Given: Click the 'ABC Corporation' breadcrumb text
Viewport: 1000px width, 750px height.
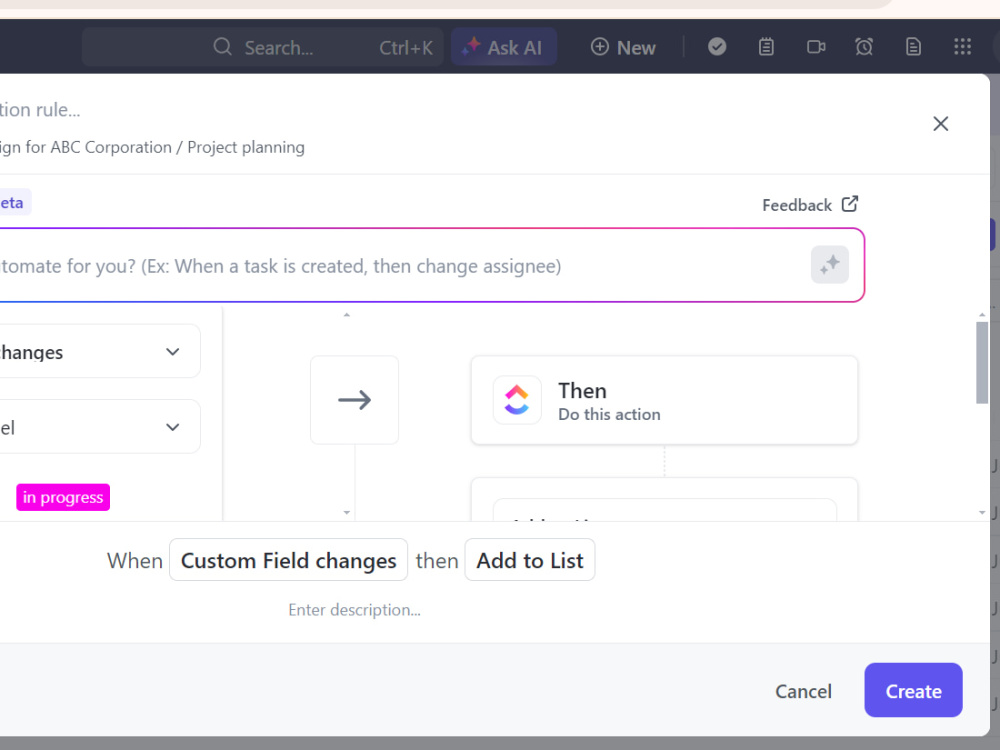Looking at the screenshot, I should [x=111, y=147].
